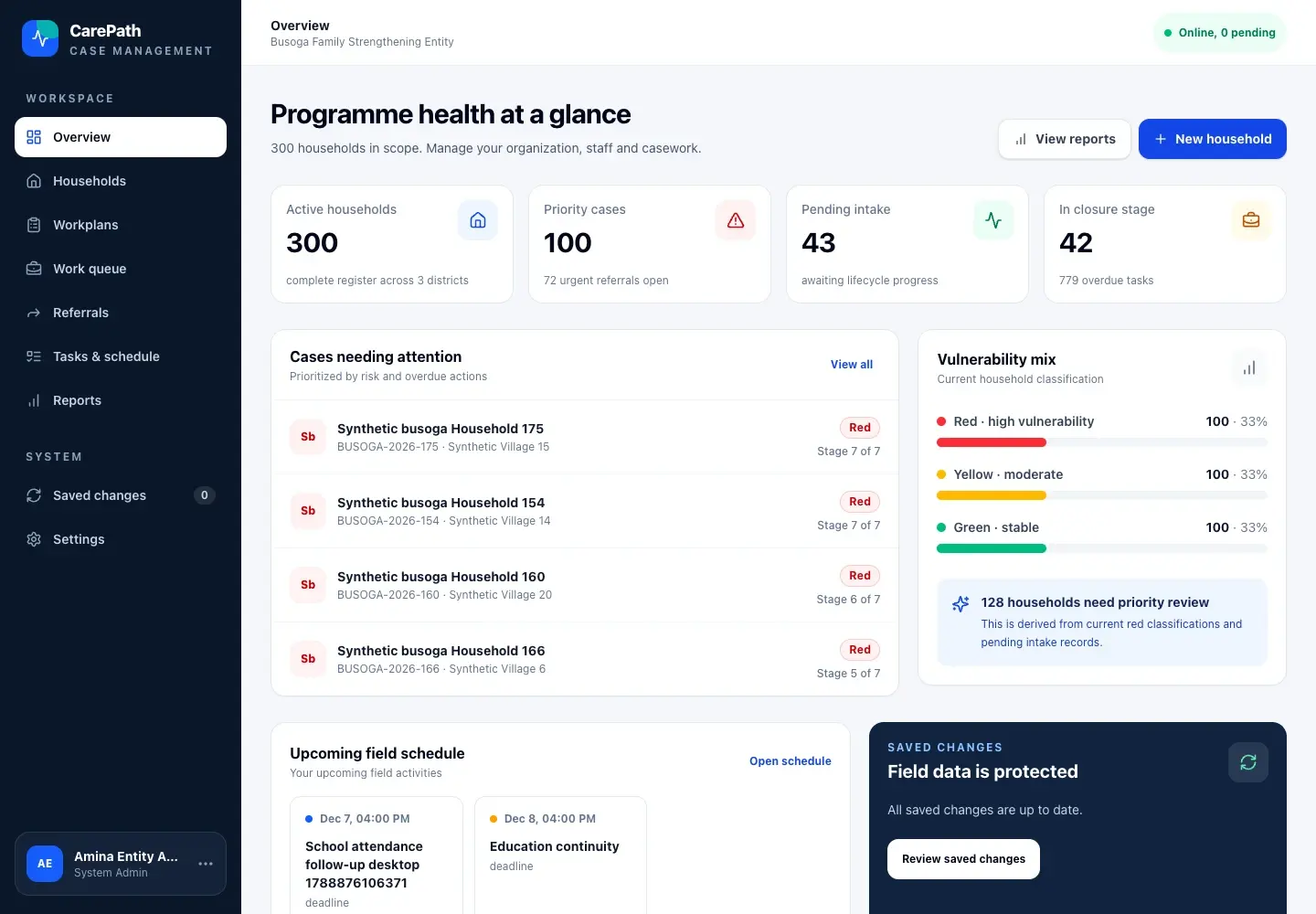Click the Sb avatar for Household 160
The height and width of the screenshot is (914, 1316).
click(x=308, y=585)
